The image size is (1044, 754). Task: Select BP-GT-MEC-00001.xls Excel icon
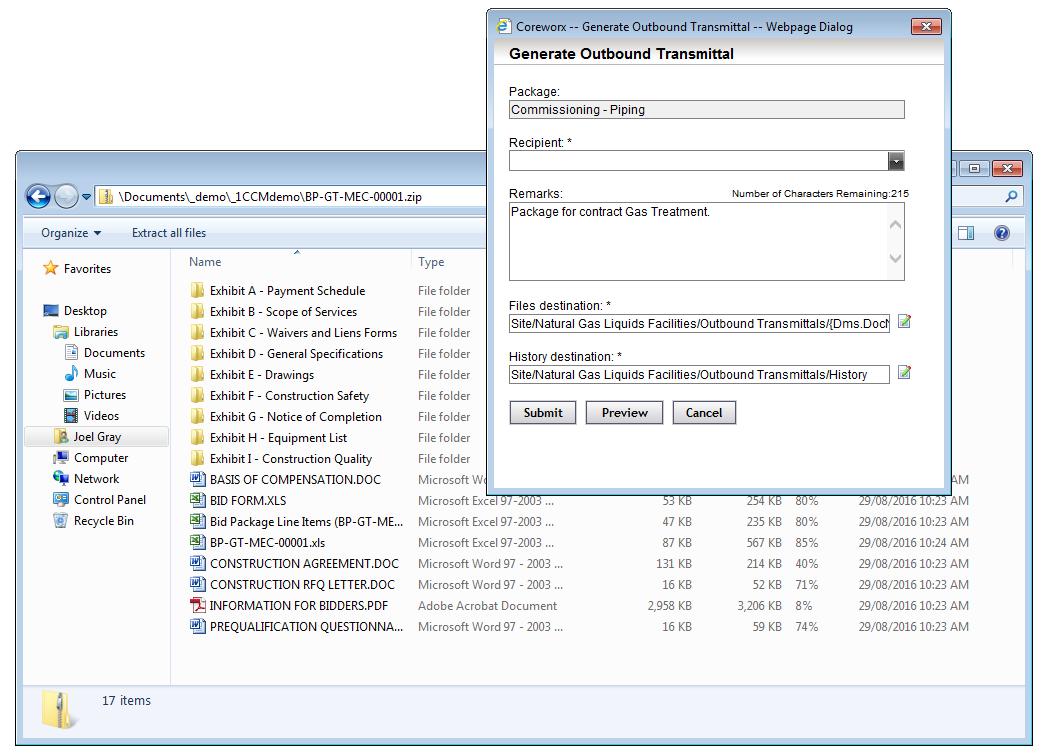tap(197, 542)
